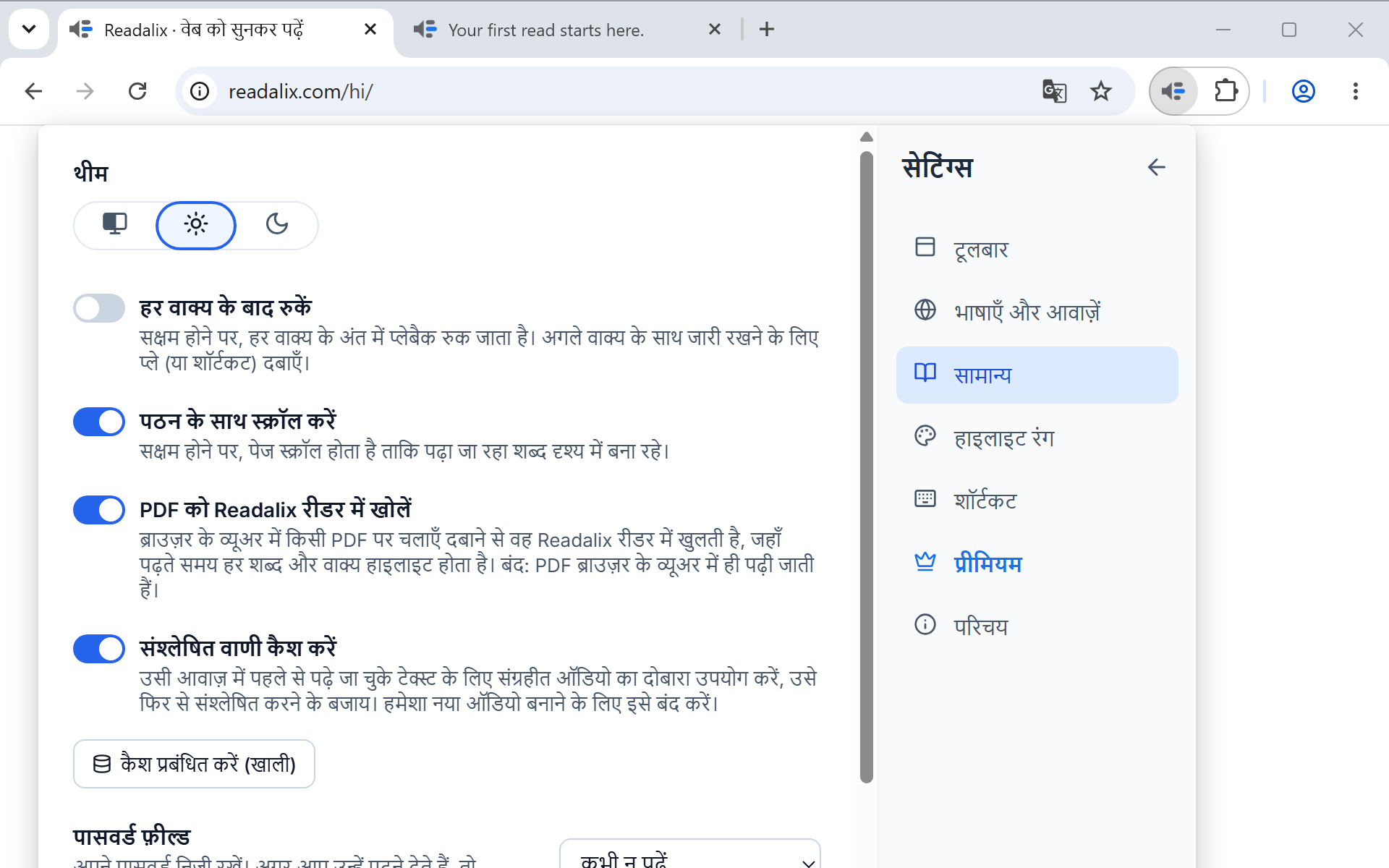Expand the tab search dropdown arrow

point(29,30)
